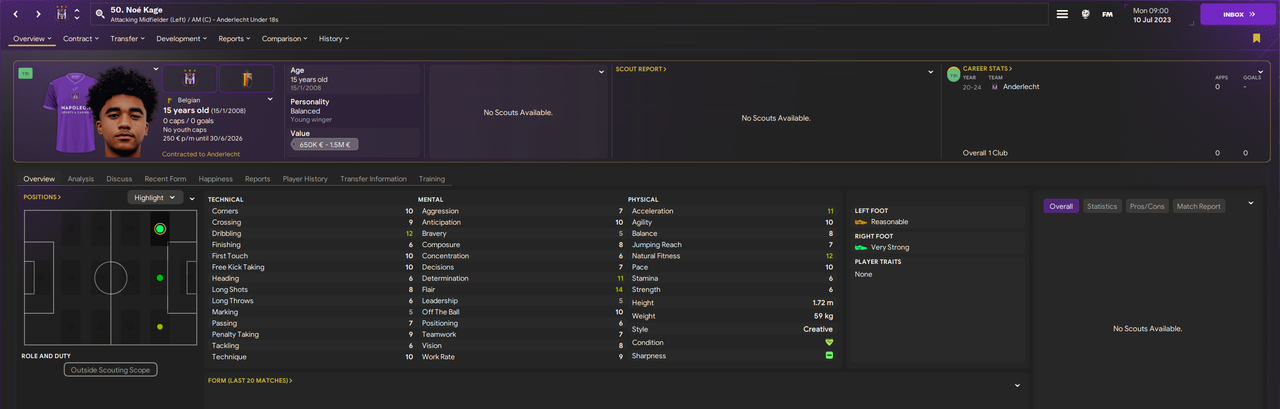Click the Inbox continue button
The width and height of the screenshot is (1280, 409).
coord(1238,14)
